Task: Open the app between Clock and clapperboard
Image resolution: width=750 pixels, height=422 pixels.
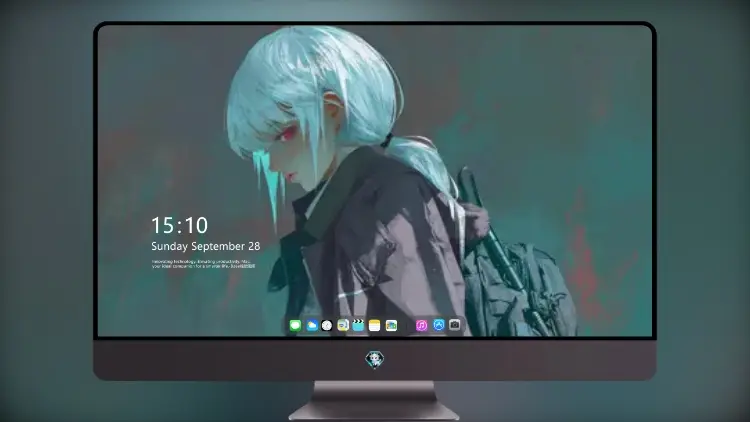Action: pos(342,326)
